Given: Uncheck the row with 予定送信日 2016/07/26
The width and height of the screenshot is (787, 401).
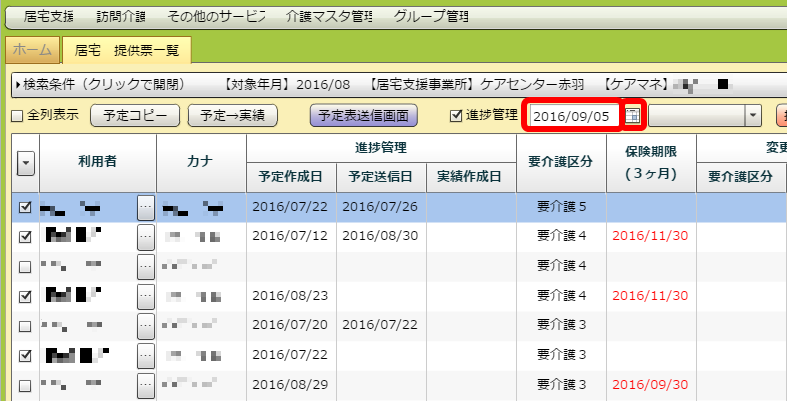Looking at the screenshot, I should pos(25,208).
